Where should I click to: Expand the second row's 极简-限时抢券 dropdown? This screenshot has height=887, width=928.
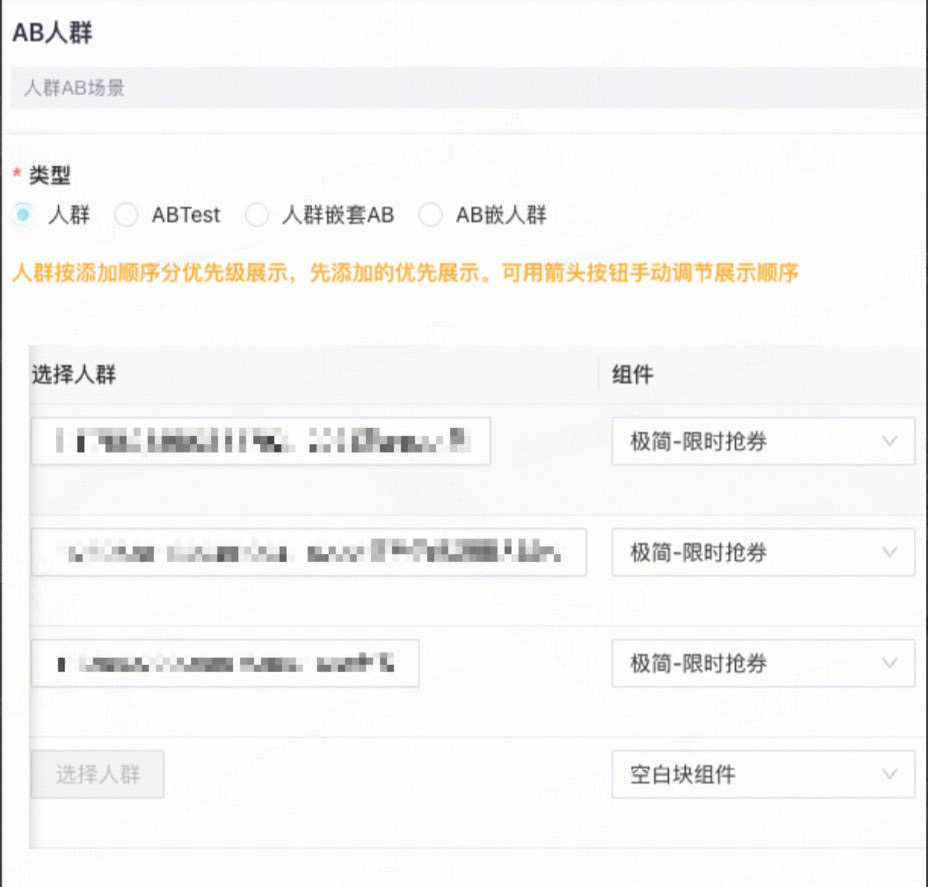click(x=763, y=552)
